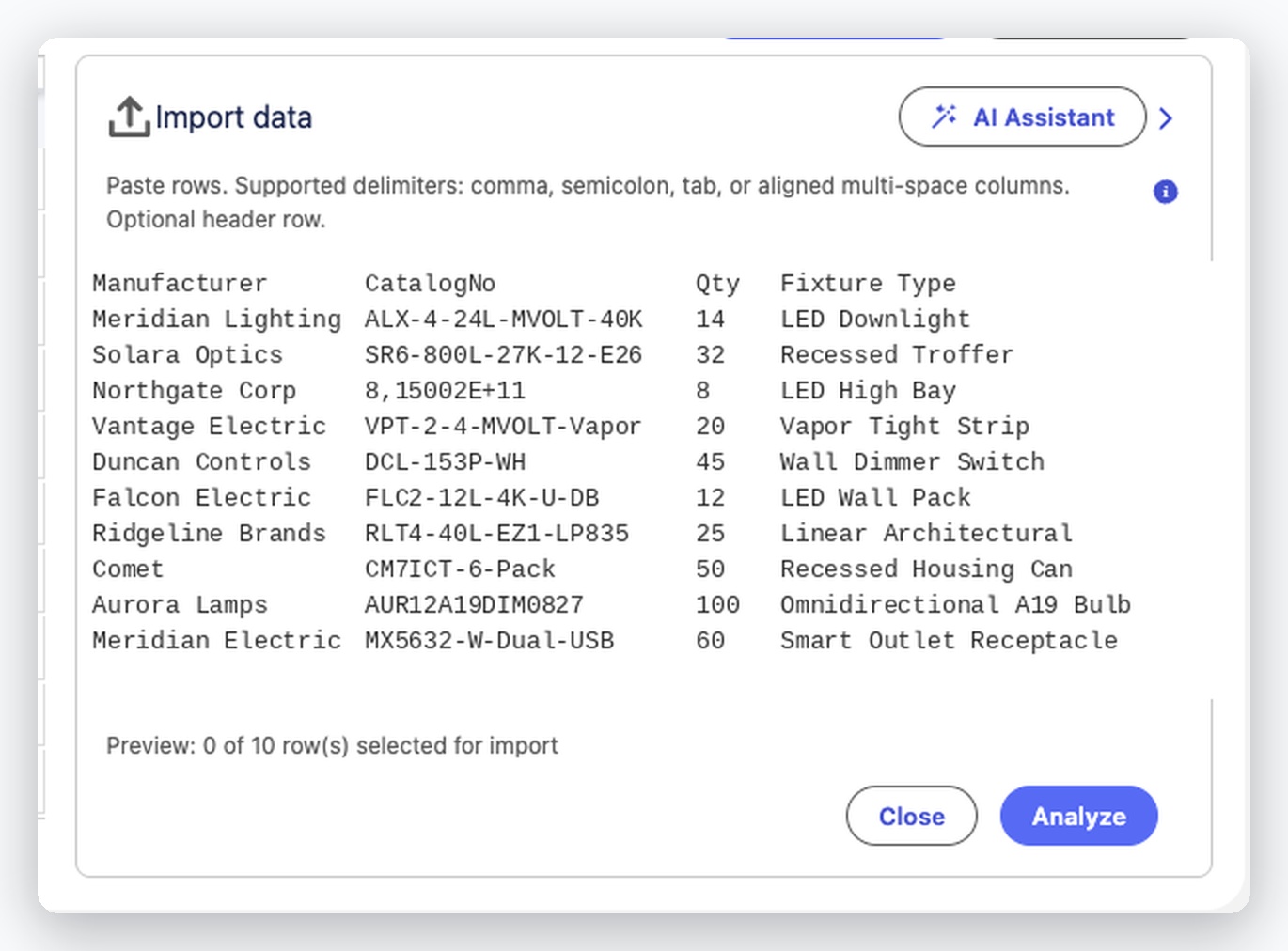Click catalog number CM7ICT-6-Pack
Viewport: 1288px width, 951px height.
(460, 569)
